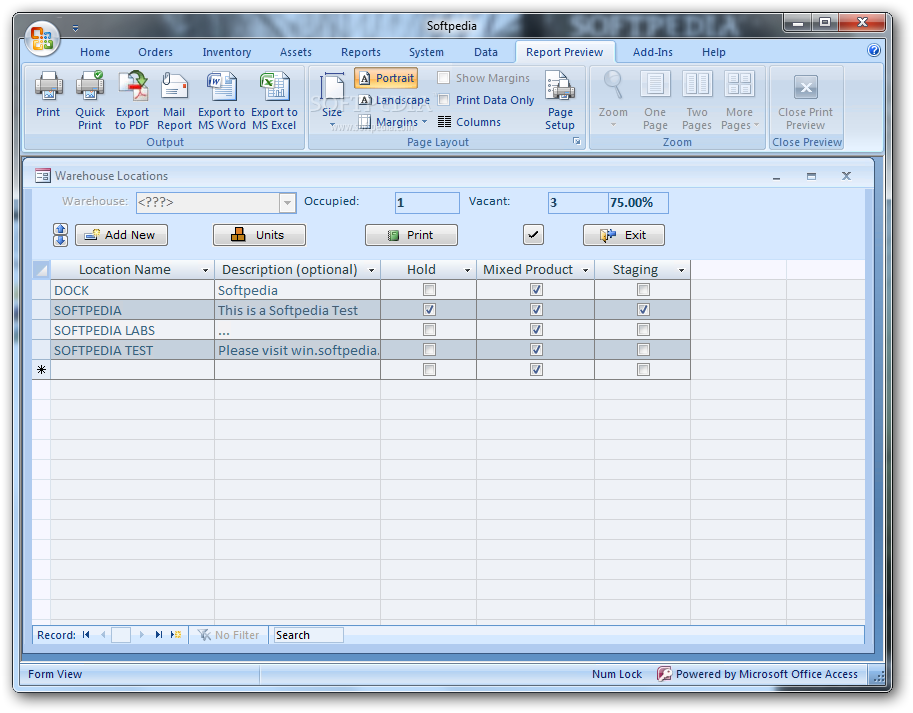
Task: Select the SOFTPEDIA LABS location name cell
Action: coord(133,330)
